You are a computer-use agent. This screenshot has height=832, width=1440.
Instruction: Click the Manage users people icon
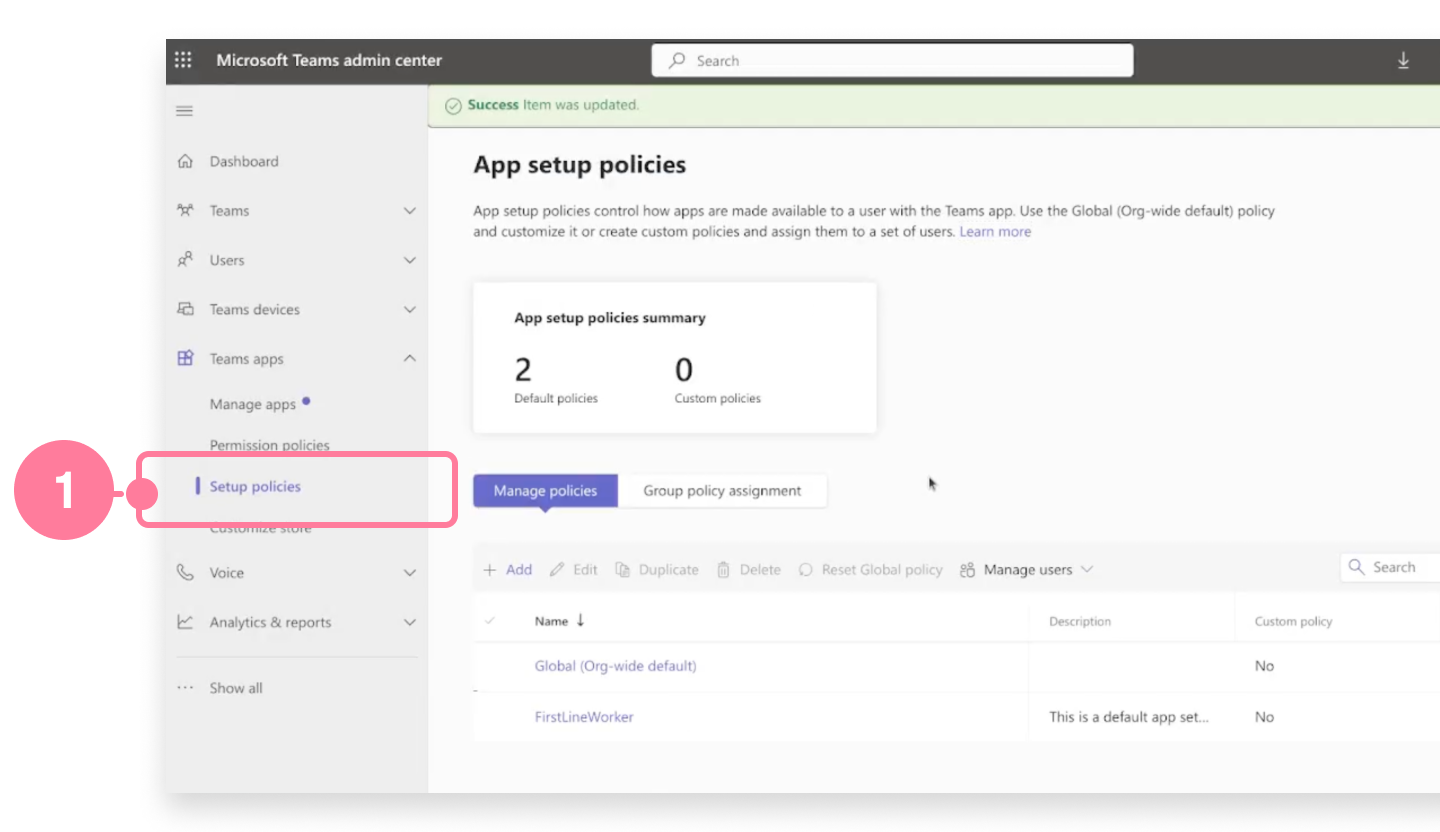click(x=967, y=570)
